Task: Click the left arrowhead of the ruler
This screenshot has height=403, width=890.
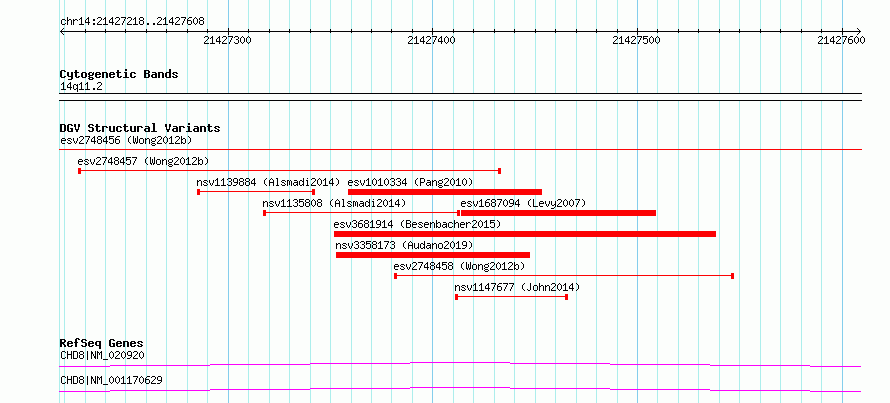Action: coord(62,31)
